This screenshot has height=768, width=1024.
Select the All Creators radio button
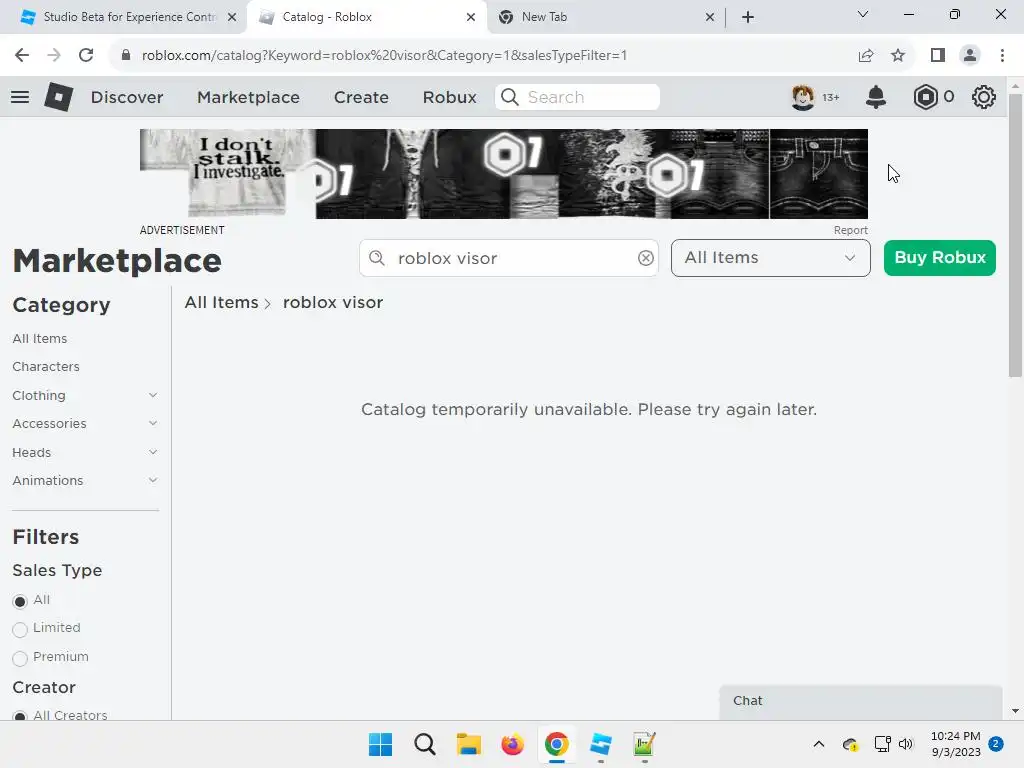pyautogui.click(x=20, y=716)
